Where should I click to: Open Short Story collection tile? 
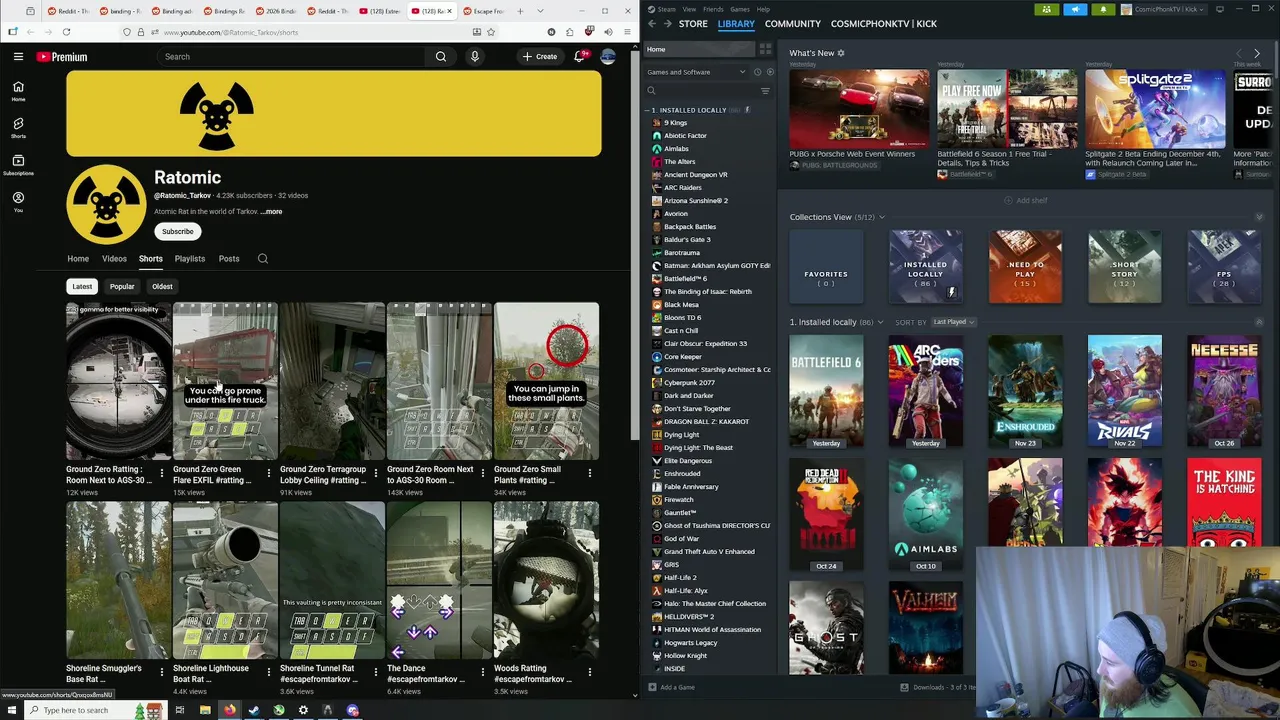point(1125,267)
